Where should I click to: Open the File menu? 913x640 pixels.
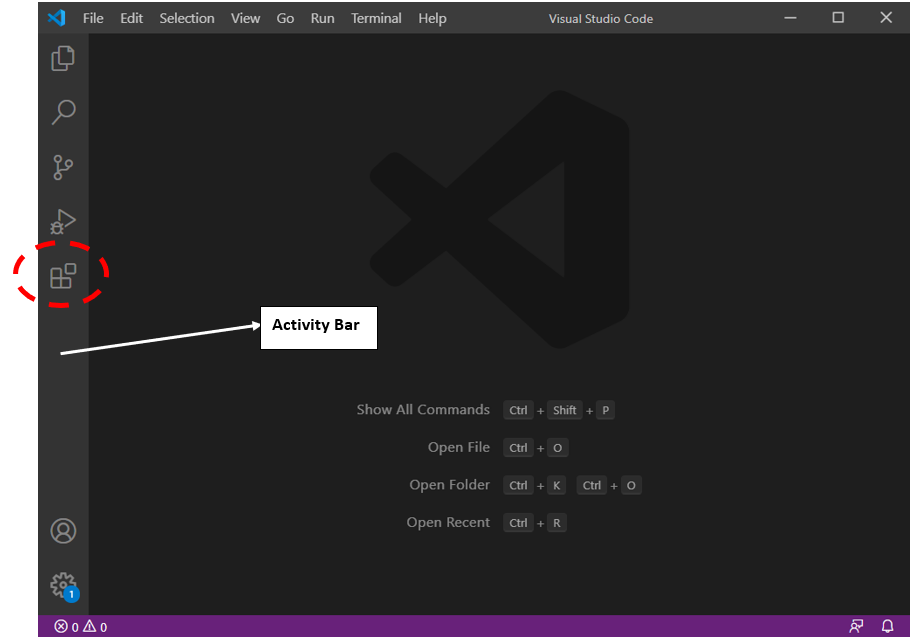point(92,17)
